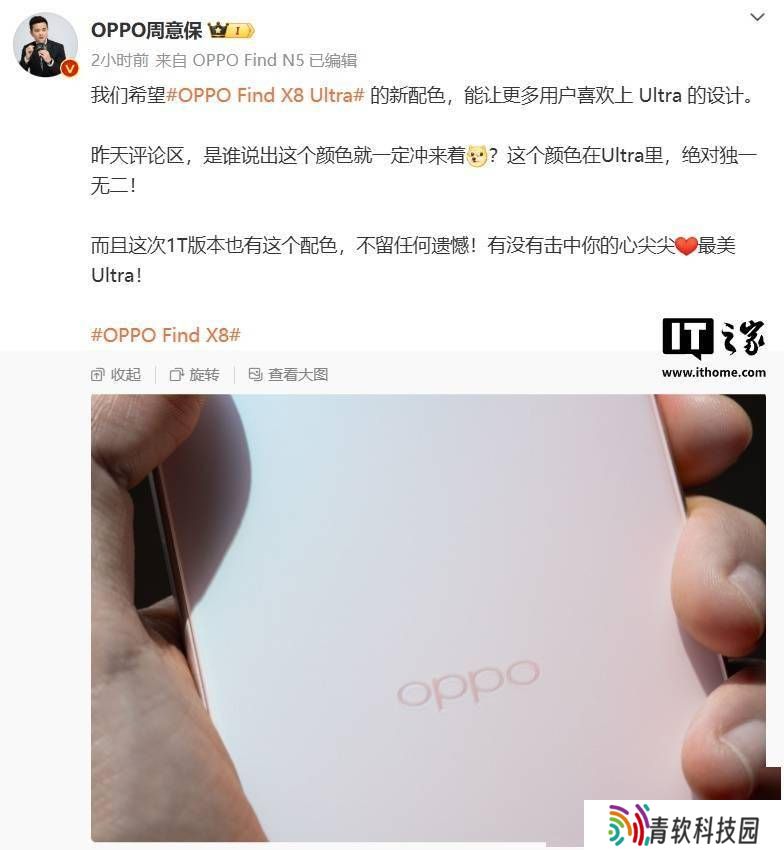Collapse the image with 收起
The height and width of the screenshot is (850, 784).
coord(116,375)
